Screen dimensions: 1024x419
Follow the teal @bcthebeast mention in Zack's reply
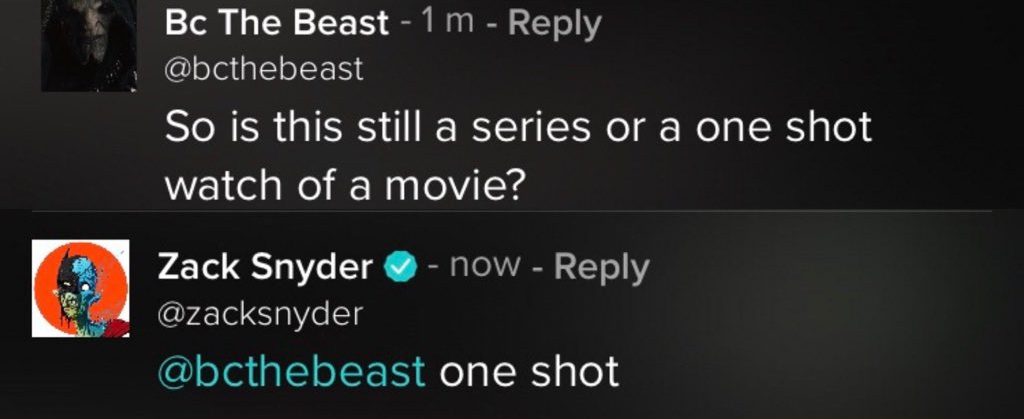[291, 371]
